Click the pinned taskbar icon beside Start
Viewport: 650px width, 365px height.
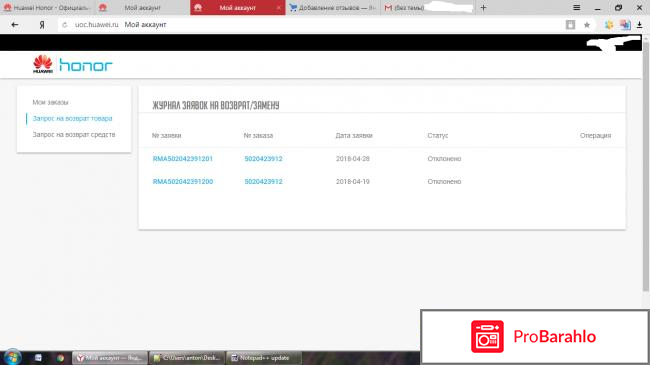click(x=38, y=358)
